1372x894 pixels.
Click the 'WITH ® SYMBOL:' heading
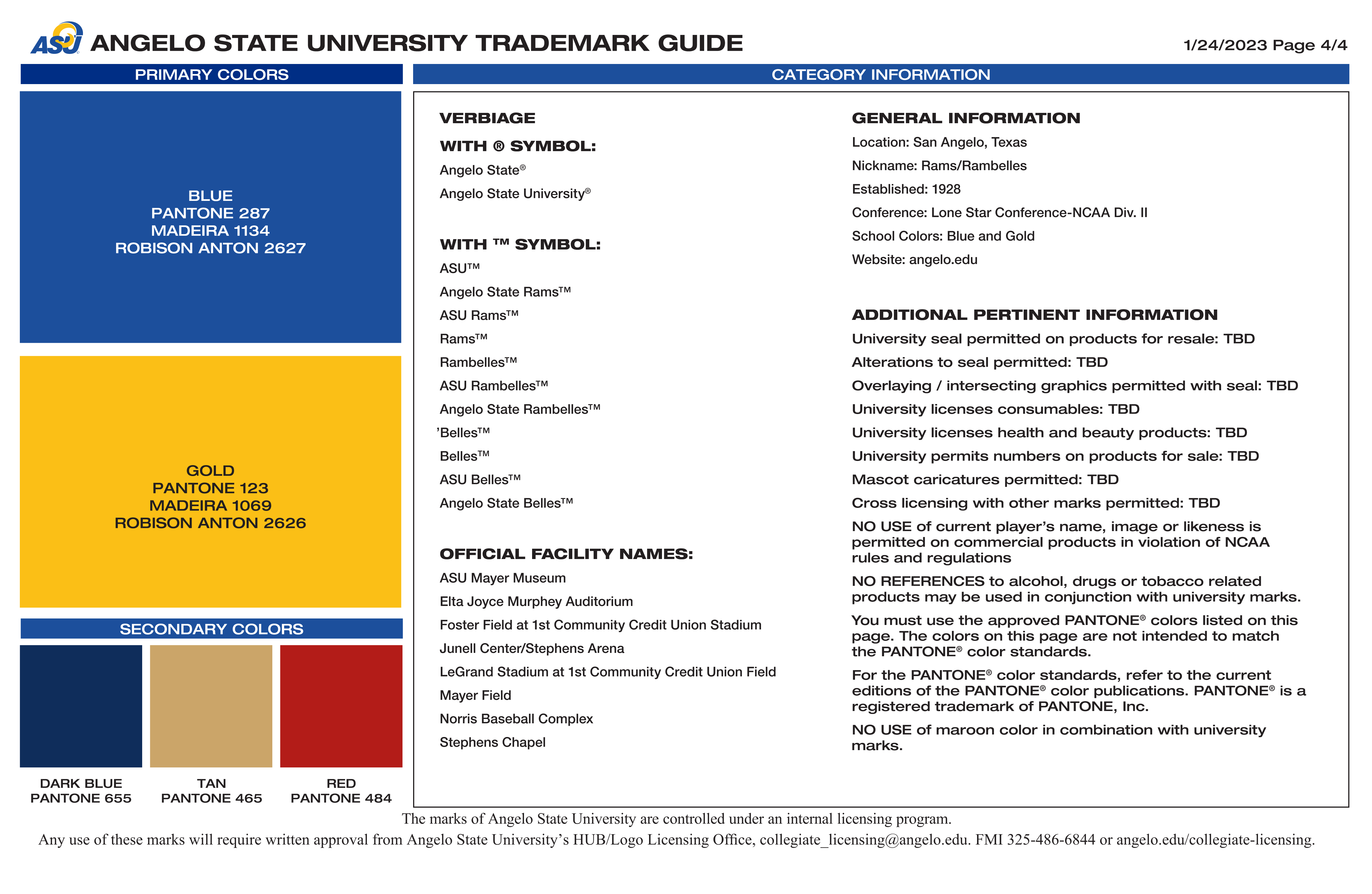(518, 146)
